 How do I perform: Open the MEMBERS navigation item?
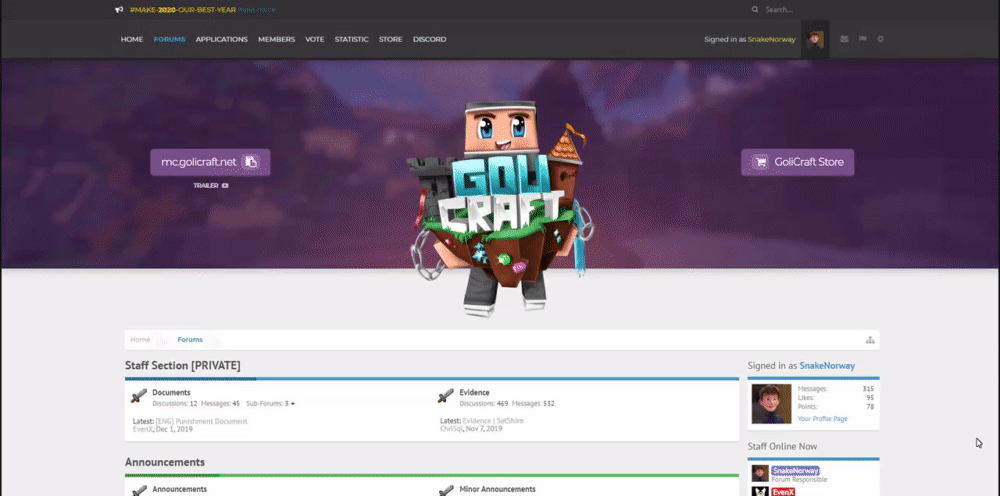pyautogui.click(x=277, y=40)
